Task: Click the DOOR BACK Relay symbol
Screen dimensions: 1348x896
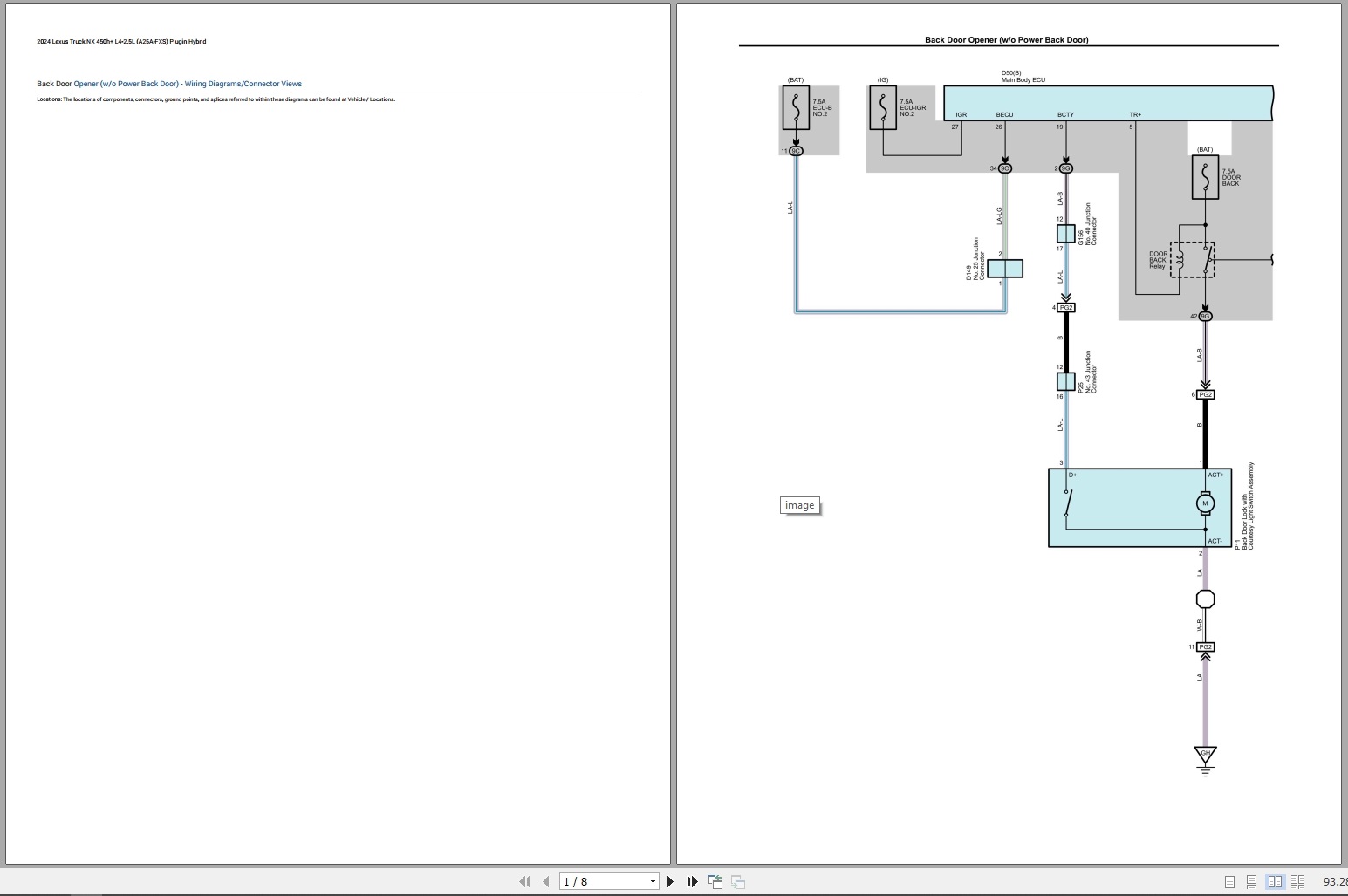Action: click(x=1192, y=260)
